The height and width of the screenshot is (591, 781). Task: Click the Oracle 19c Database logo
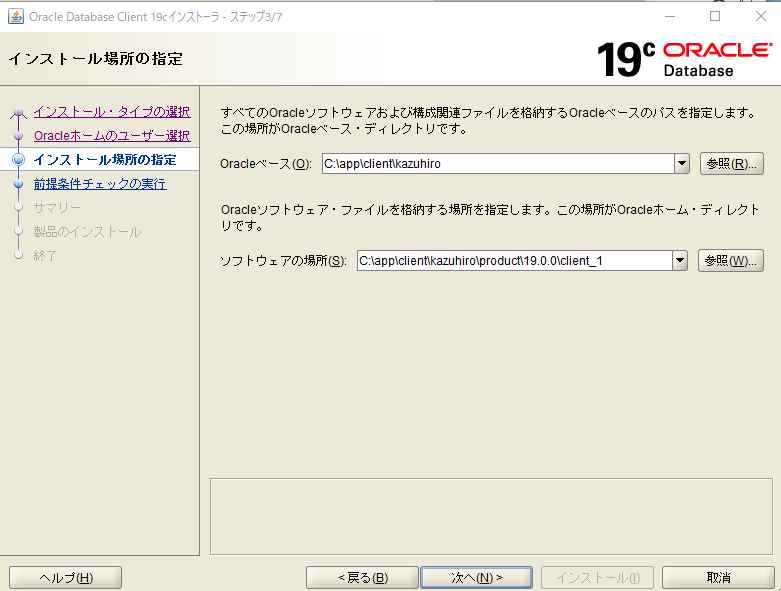(684, 60)
